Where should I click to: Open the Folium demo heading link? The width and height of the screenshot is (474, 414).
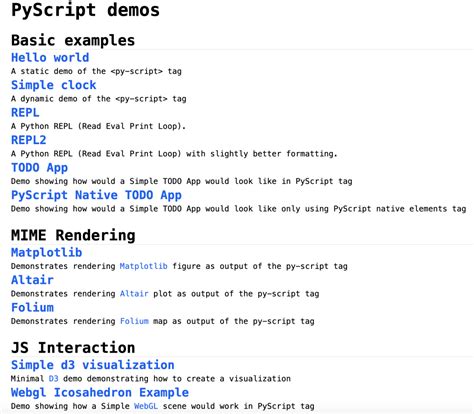coord(32,307)
